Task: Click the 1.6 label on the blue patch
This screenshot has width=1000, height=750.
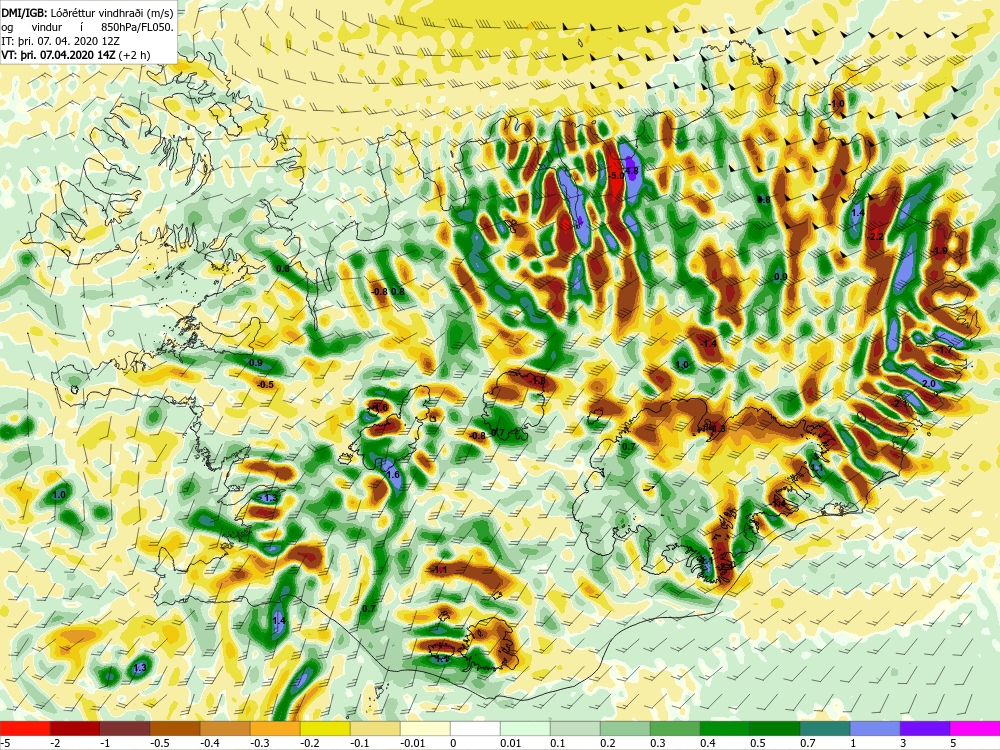Action: (x=393, y=475)
